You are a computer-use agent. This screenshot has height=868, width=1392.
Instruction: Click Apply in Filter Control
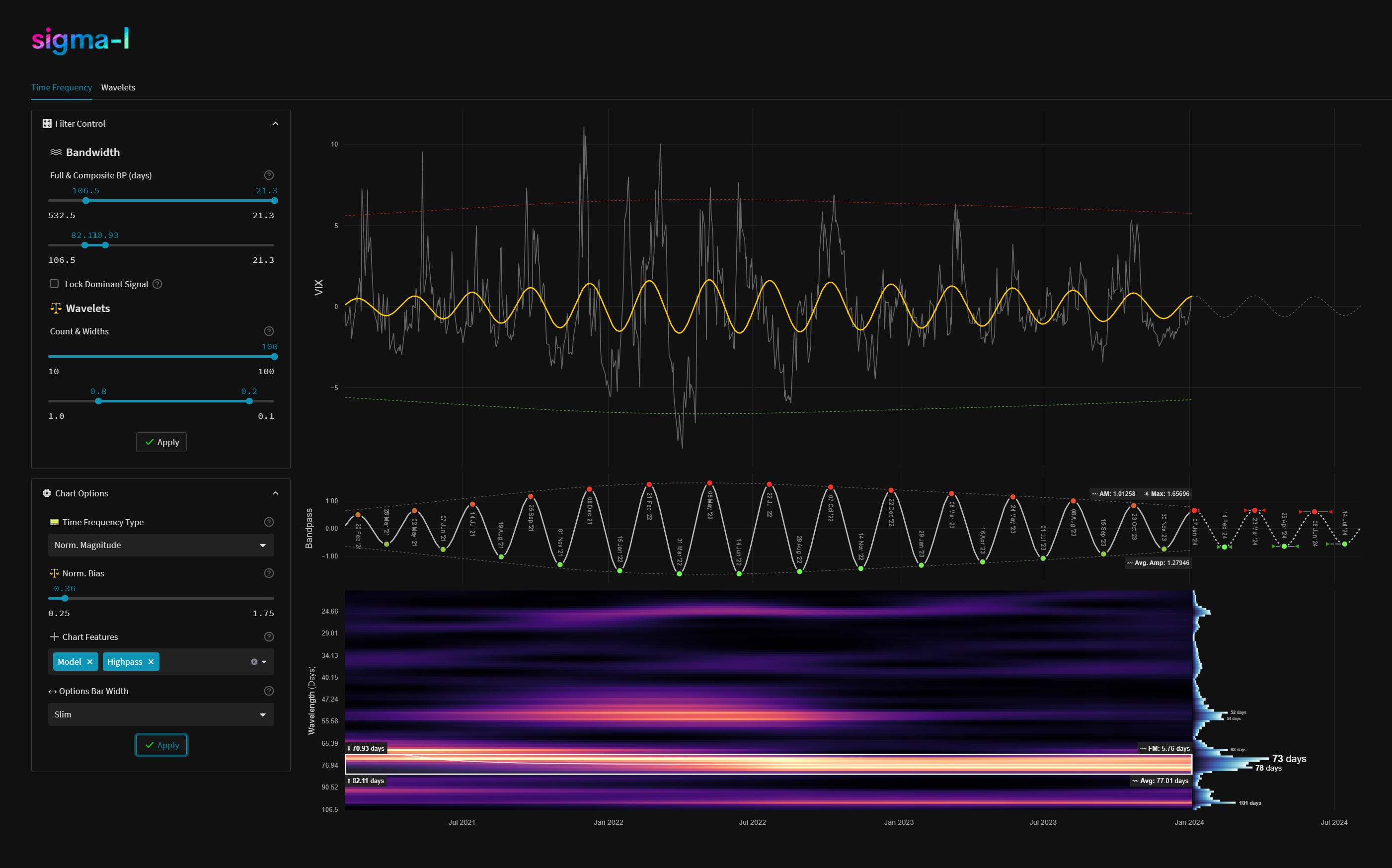(161, 442)
